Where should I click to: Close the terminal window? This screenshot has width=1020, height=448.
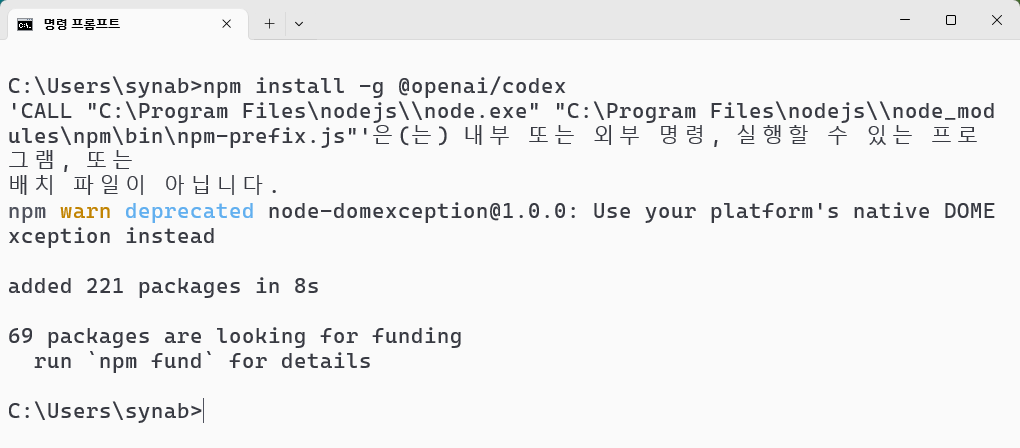996,20
